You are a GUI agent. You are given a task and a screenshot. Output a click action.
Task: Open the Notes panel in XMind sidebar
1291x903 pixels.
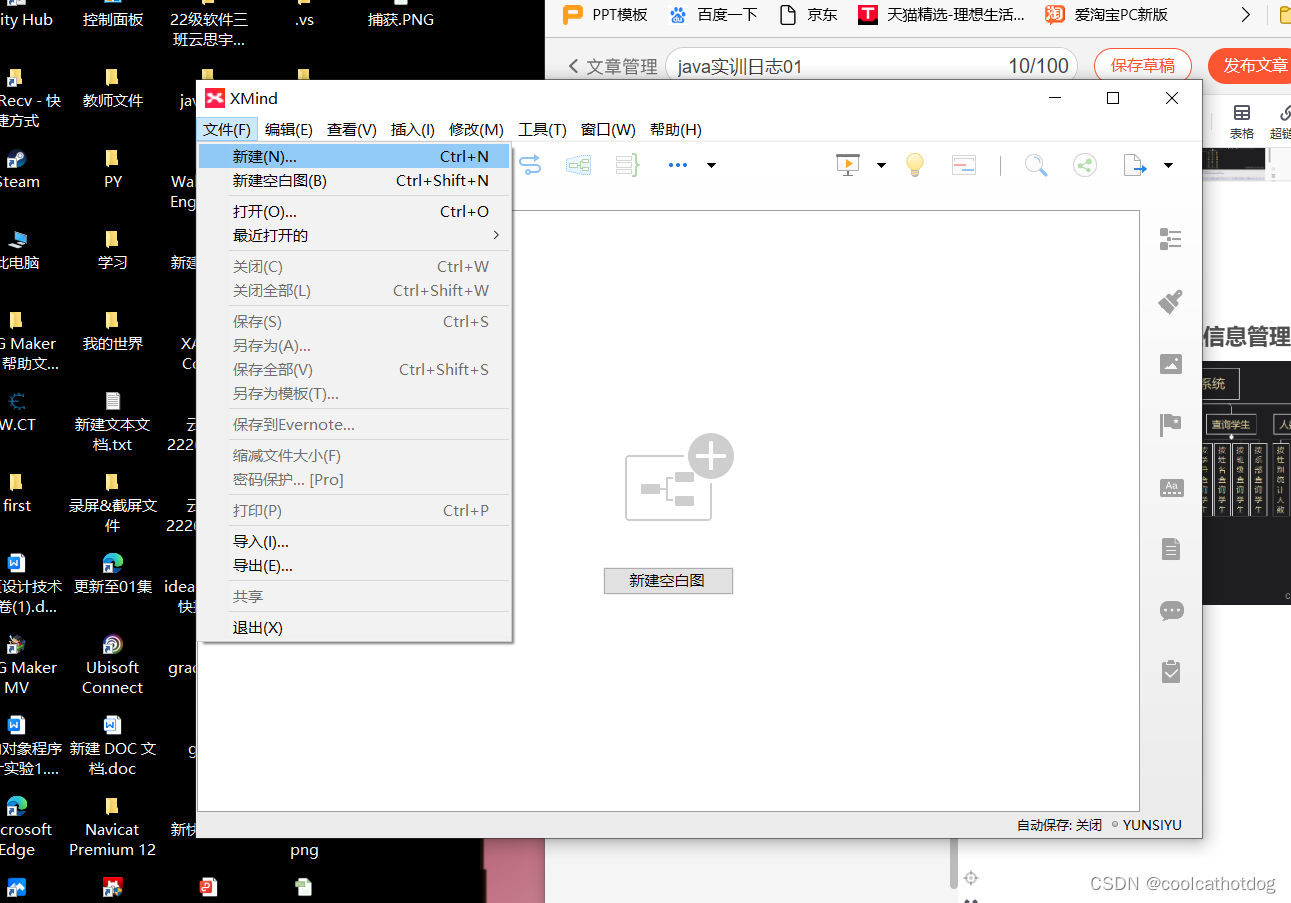(x=1171, y=549)
